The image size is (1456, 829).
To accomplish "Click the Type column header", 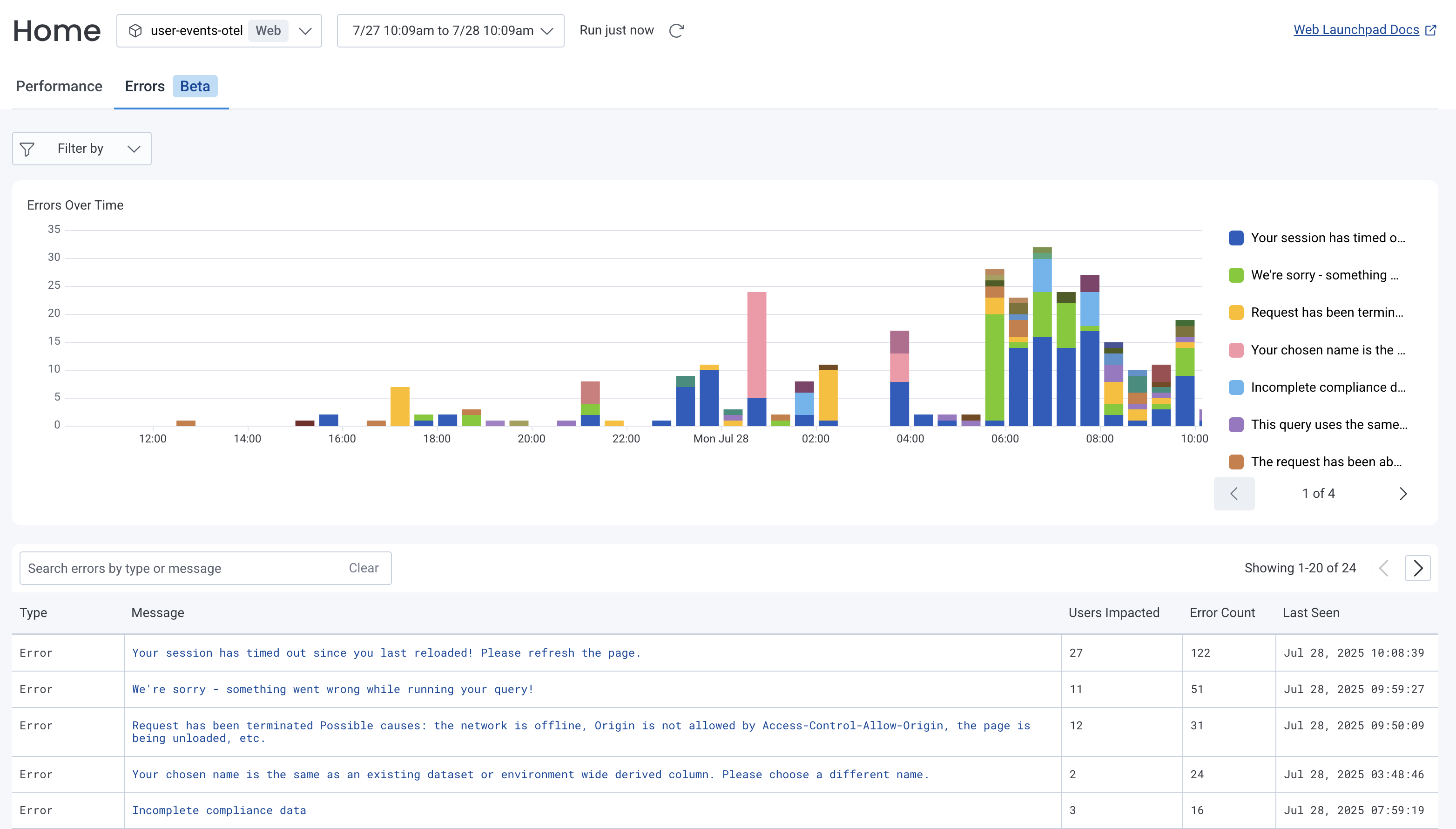I will 34,613.
